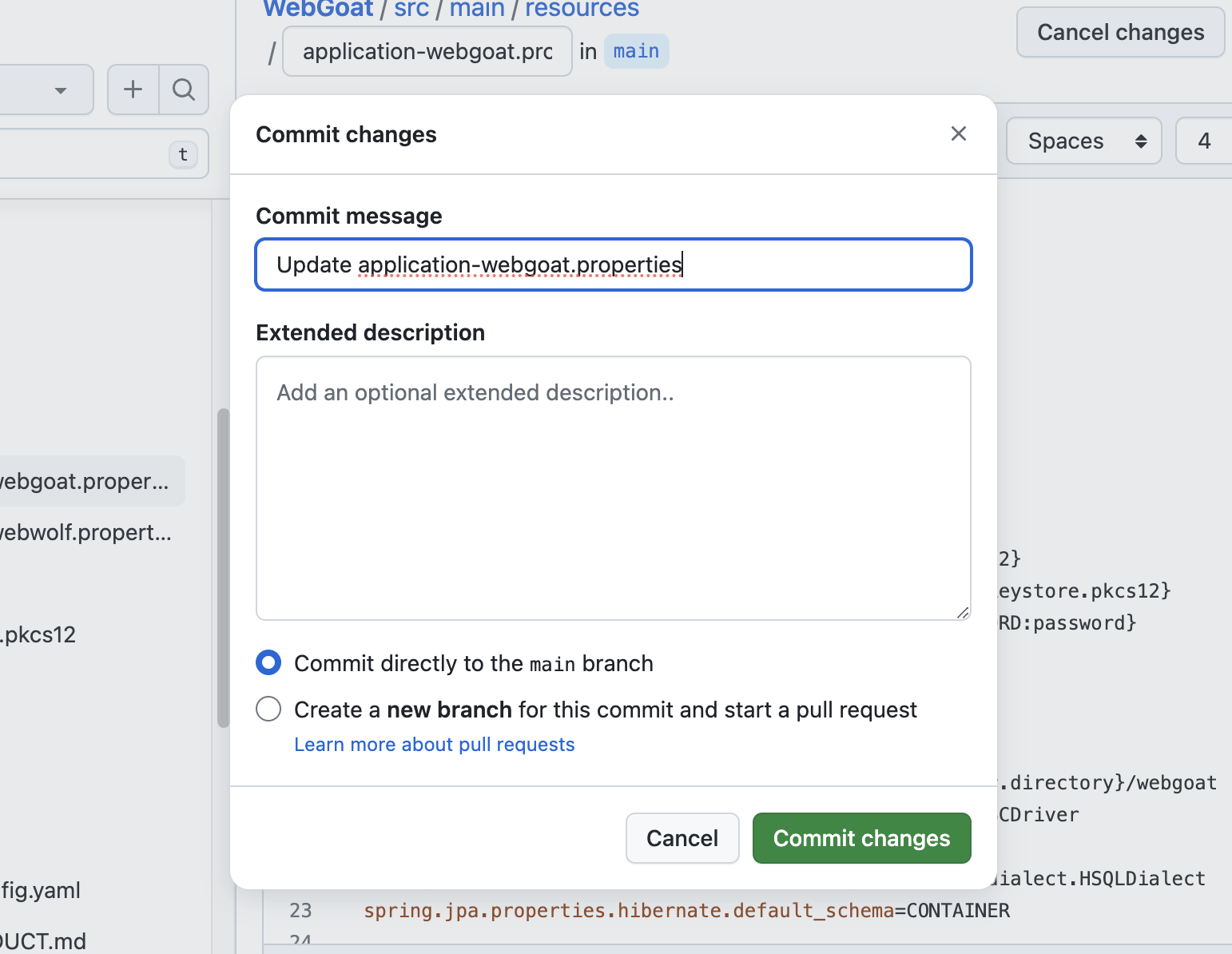
Task: Open the main breadcrumb folder
Action: pyautogui.click(x=477, y=9)
